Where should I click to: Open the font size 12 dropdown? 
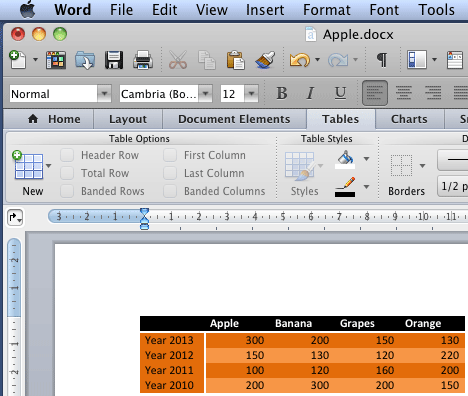pyautogui.click(x=251, y=94)
